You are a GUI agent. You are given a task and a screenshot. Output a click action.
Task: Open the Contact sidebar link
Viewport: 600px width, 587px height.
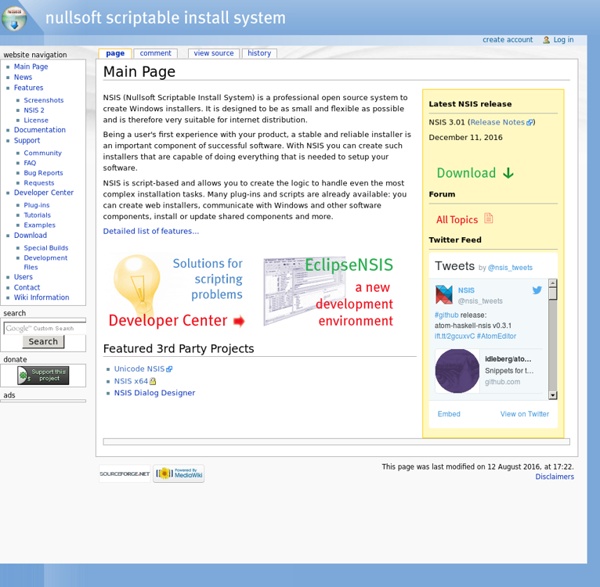click(x=27, y=287)
